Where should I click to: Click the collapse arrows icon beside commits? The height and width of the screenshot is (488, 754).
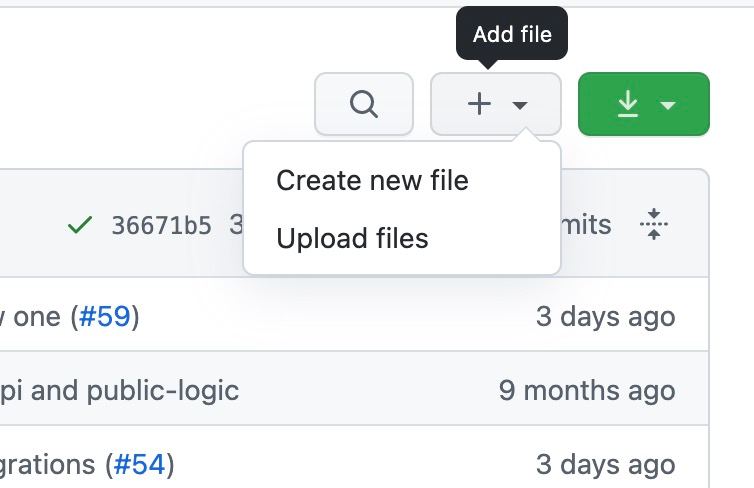pyautogui.click(x=653, y=224)
